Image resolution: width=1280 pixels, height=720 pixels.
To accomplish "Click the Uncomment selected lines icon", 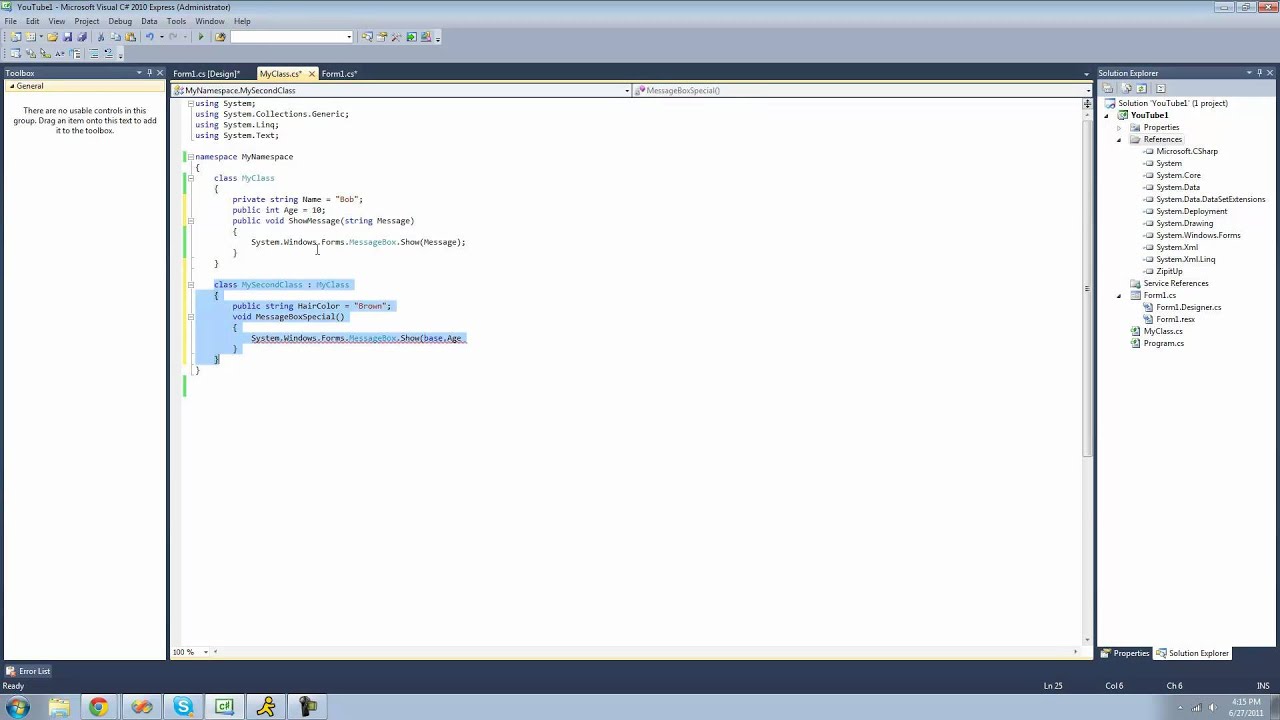I will click(109, 53).
